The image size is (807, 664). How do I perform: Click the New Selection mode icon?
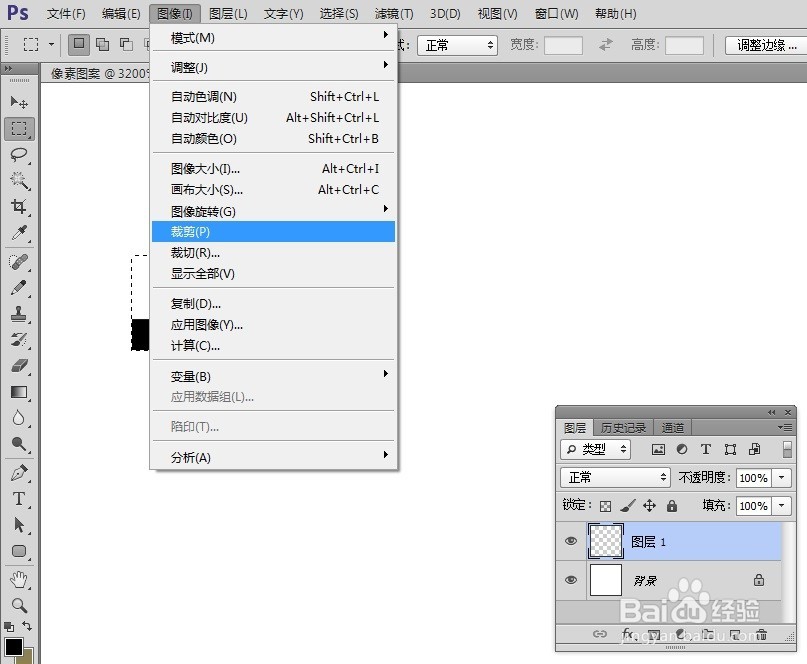(79, 44)
